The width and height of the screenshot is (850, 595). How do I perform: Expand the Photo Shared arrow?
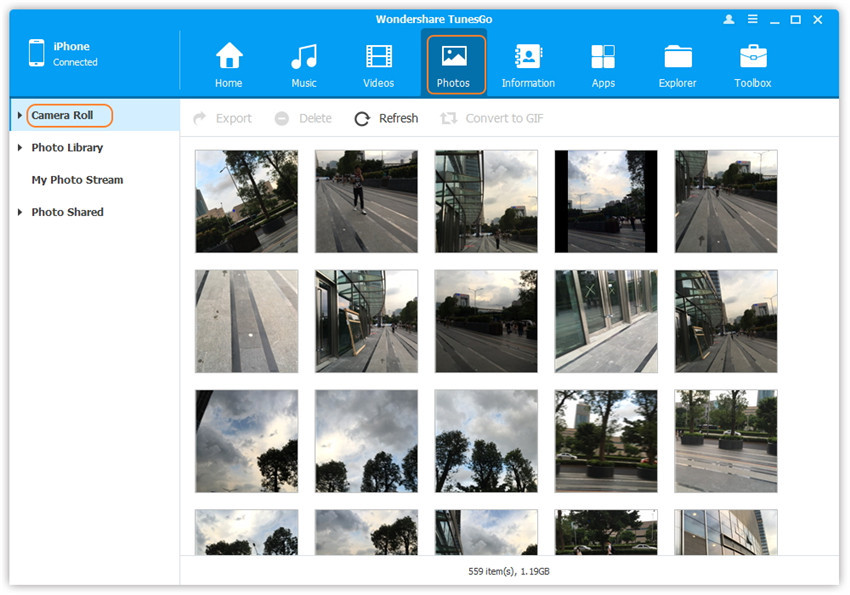(20, 212)
